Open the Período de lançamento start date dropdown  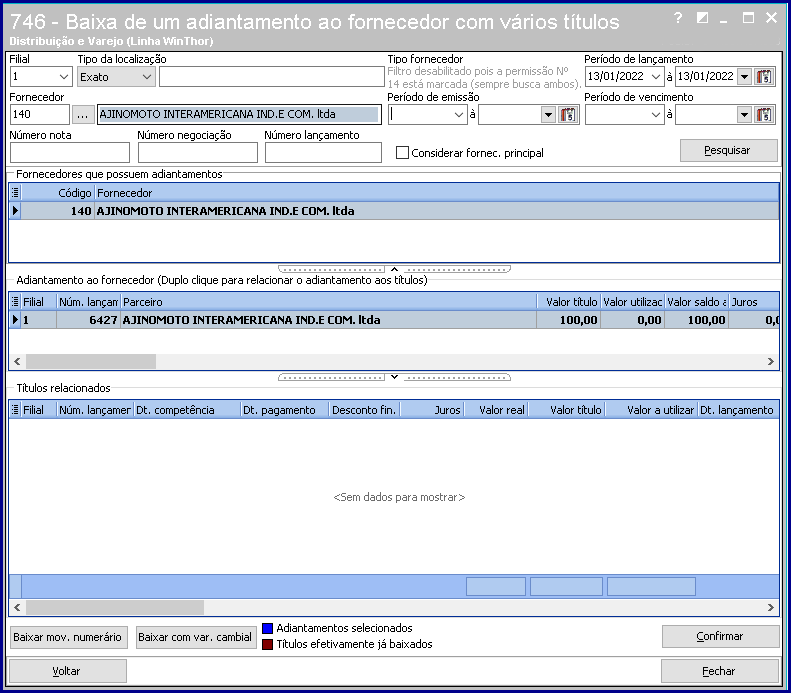coord(655,77)
